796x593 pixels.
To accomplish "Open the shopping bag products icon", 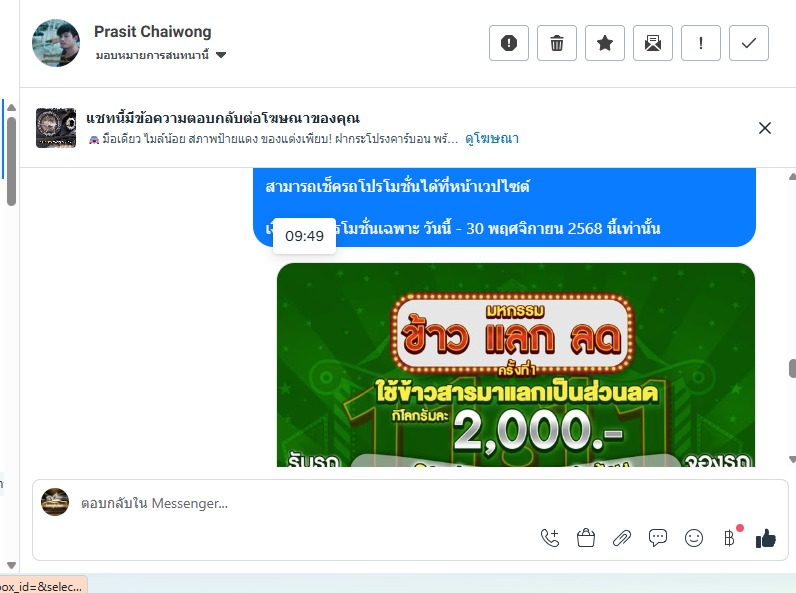I will click(586, 538).
